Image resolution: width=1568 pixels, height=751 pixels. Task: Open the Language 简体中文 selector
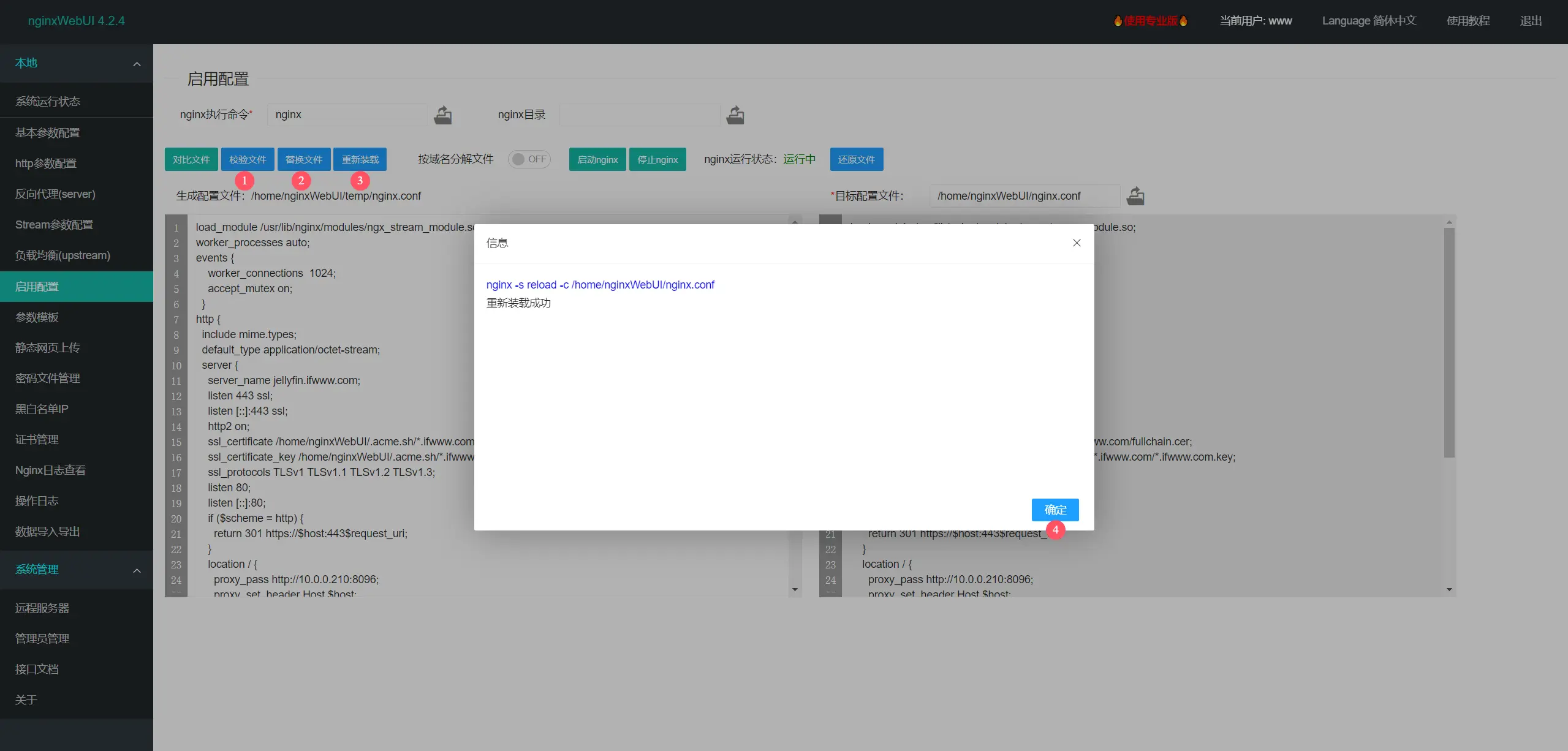click(1368, 21)
